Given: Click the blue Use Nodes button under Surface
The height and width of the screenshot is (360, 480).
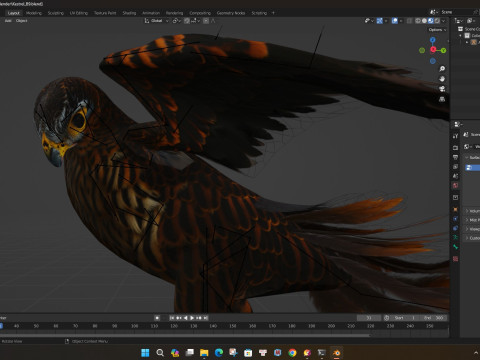Looking at the screenshot, I should [x=473, y=168].
